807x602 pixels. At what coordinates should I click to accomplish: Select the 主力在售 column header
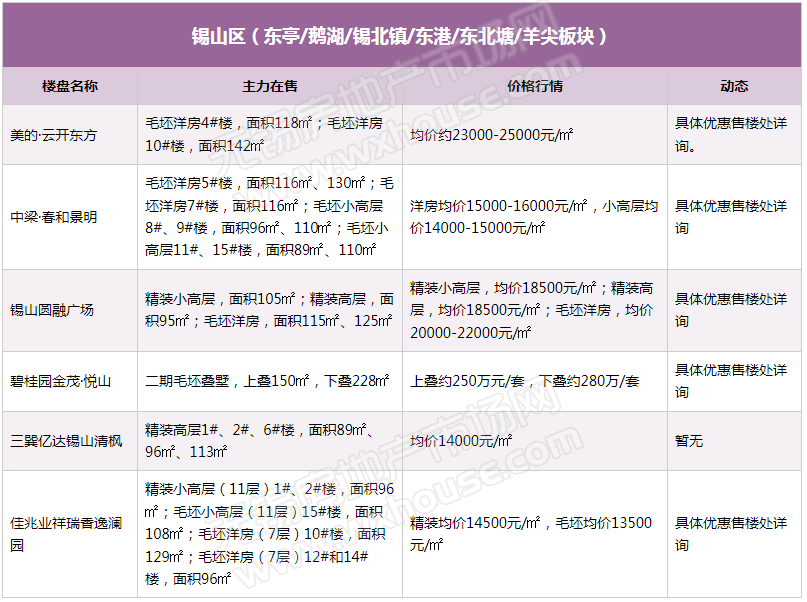(x=270, y=87)
